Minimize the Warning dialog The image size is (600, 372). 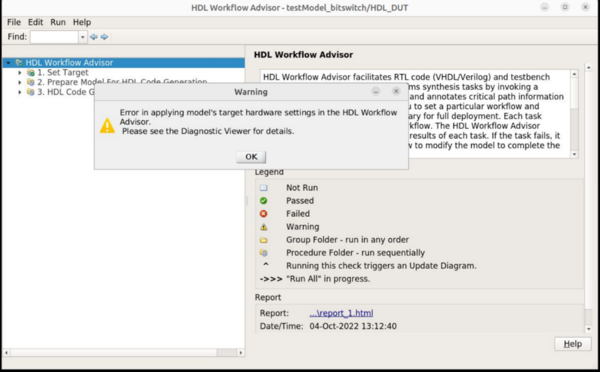pyautogui.click(x=376, y=91)
